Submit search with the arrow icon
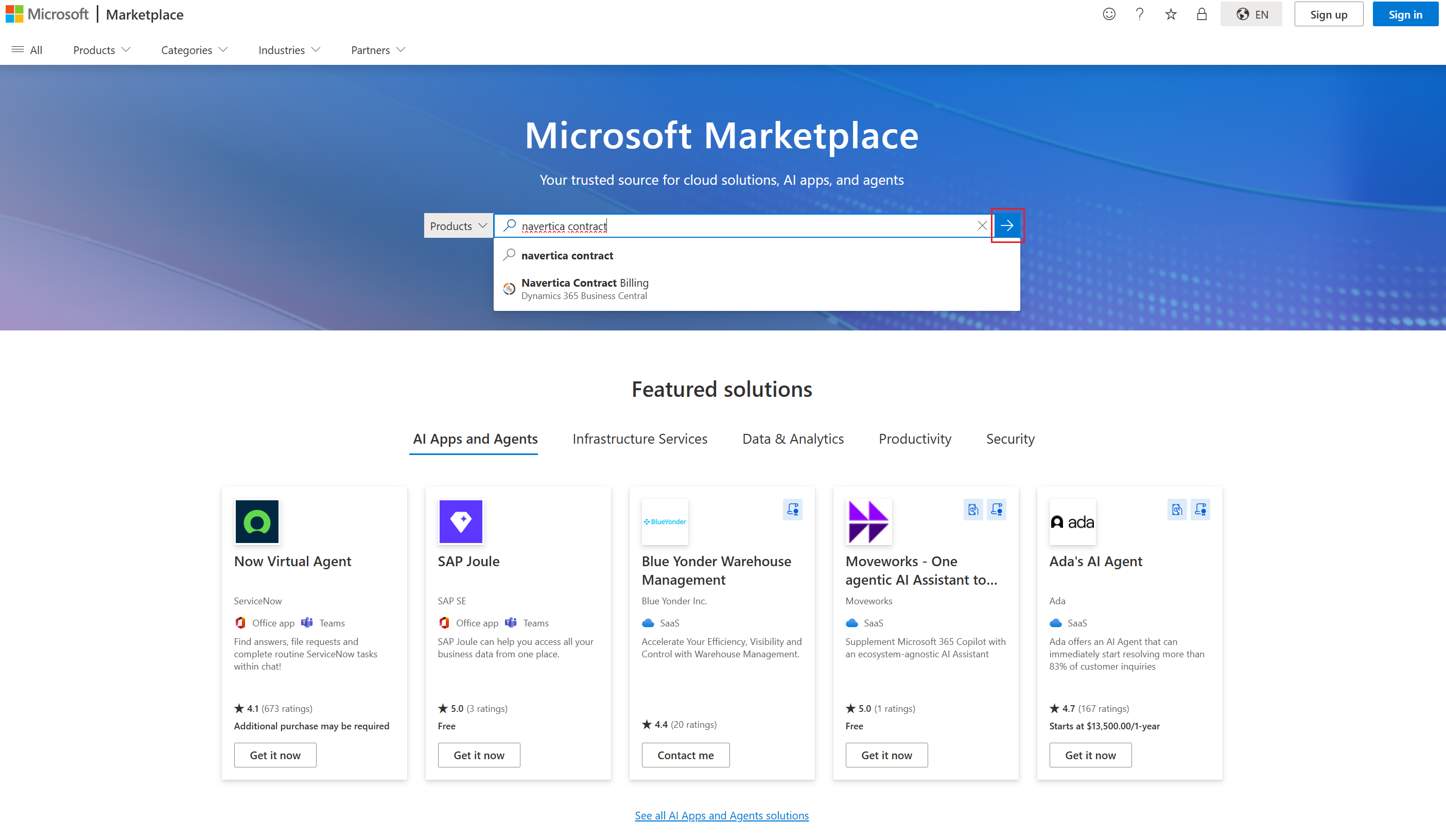 pos(1007,225)
